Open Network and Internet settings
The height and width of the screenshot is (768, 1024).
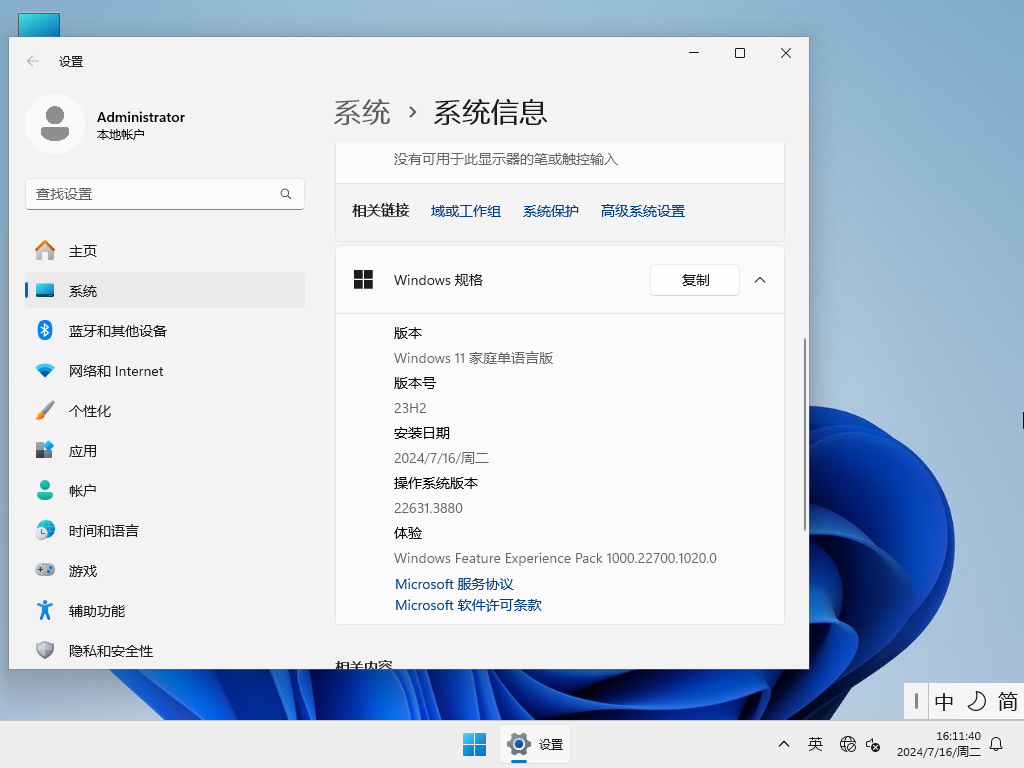click(115, 370)
